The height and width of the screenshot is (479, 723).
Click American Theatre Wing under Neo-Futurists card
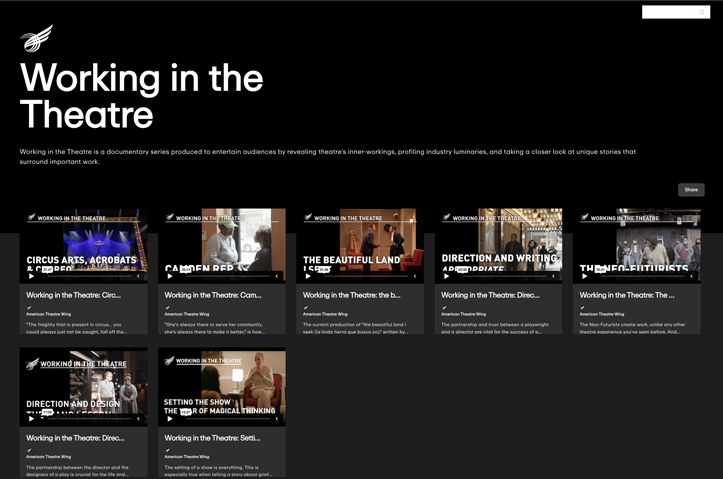click(x=602, y=314)
